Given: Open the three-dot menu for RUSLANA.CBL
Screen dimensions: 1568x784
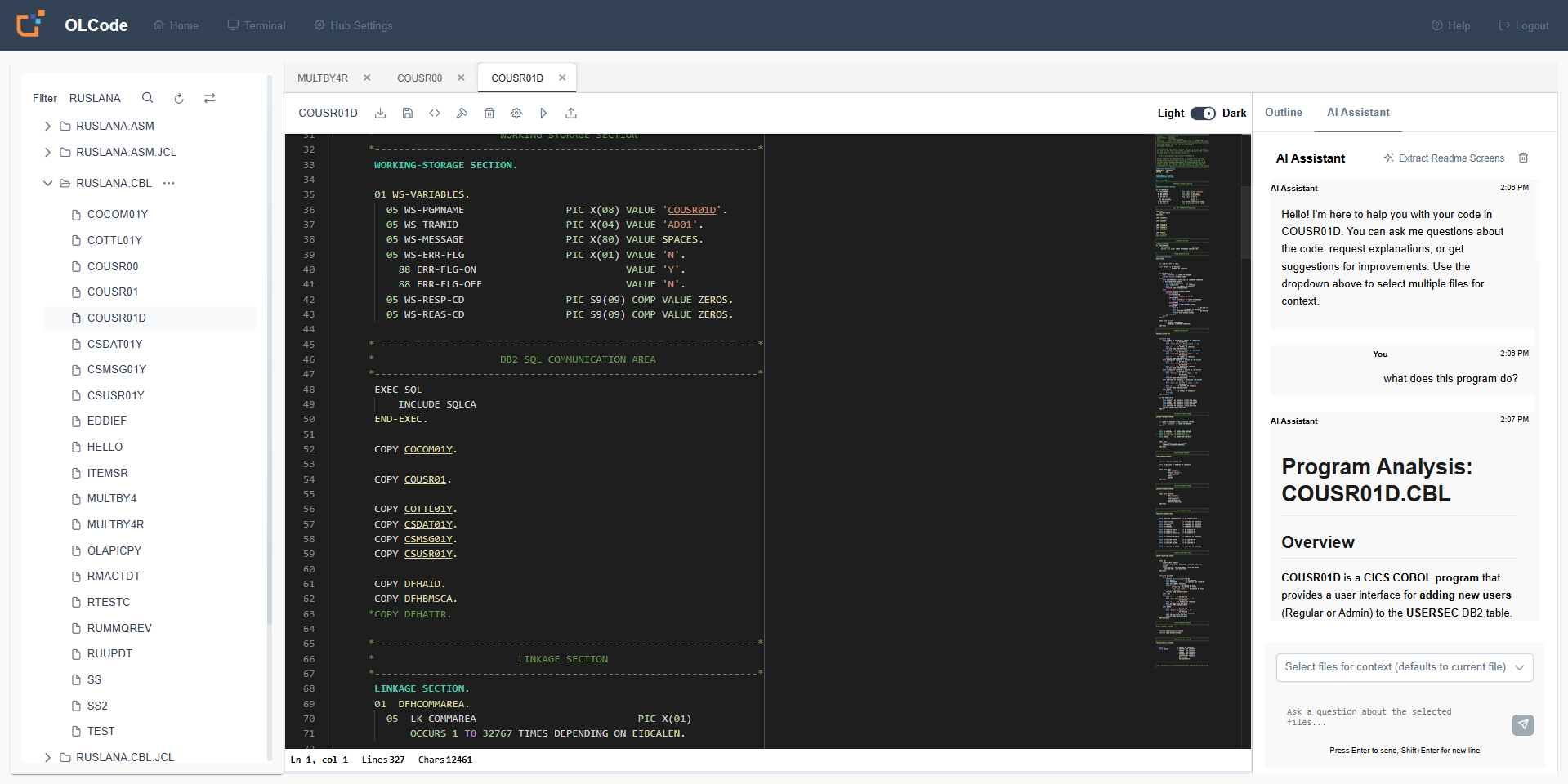Looking at the screenshot, I should click(169, 183).
